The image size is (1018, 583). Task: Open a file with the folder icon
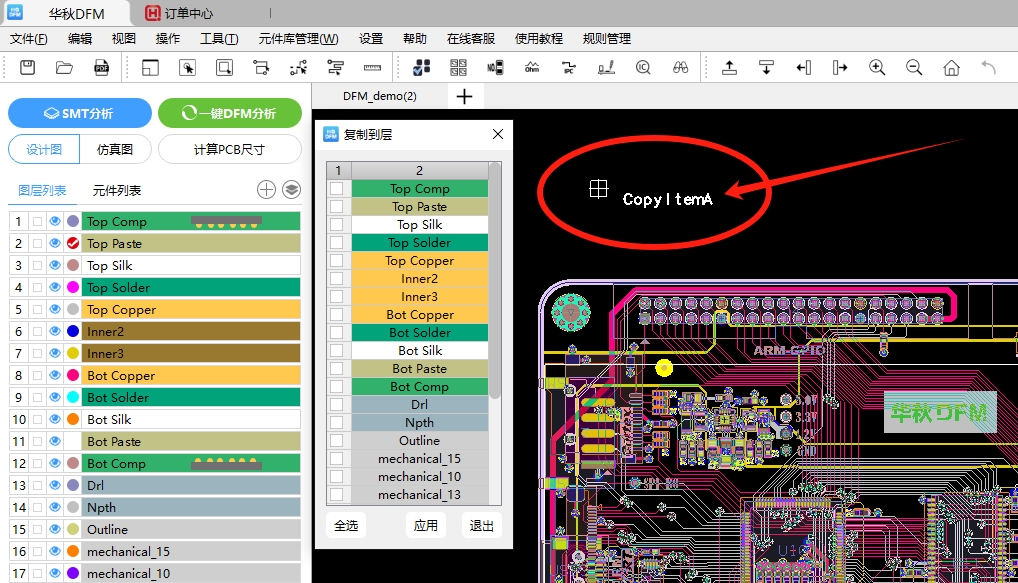64,68
